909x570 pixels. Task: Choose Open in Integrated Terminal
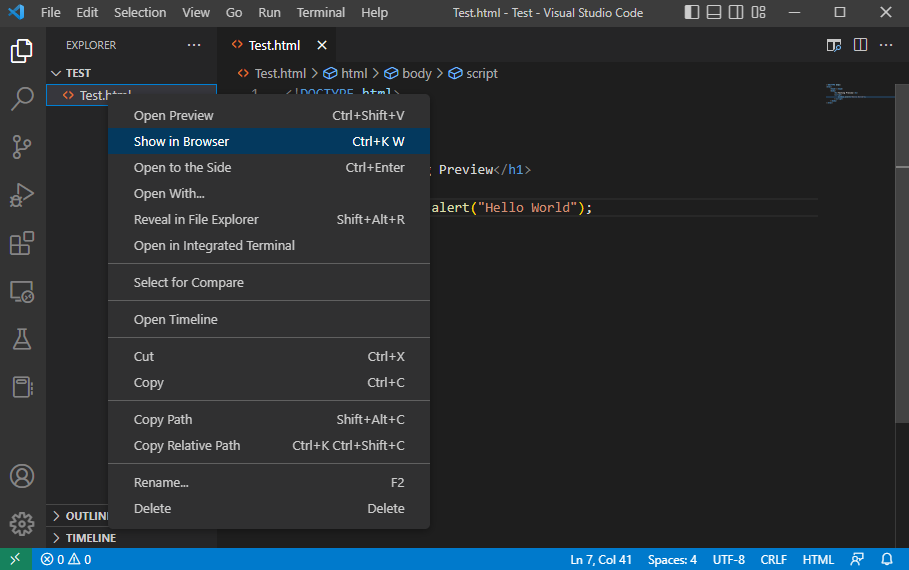[x=269, y=246]
